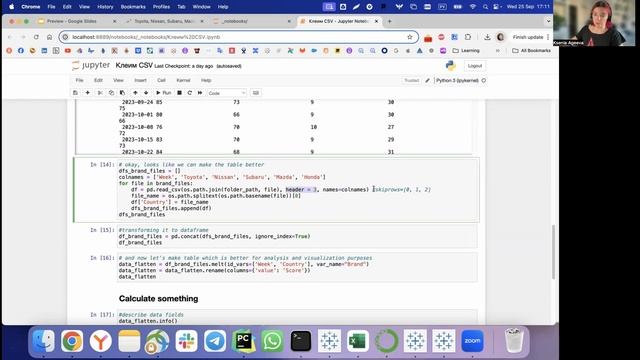Copy selected cells icon in Jupyter toolbar

[x=111, y=93]
